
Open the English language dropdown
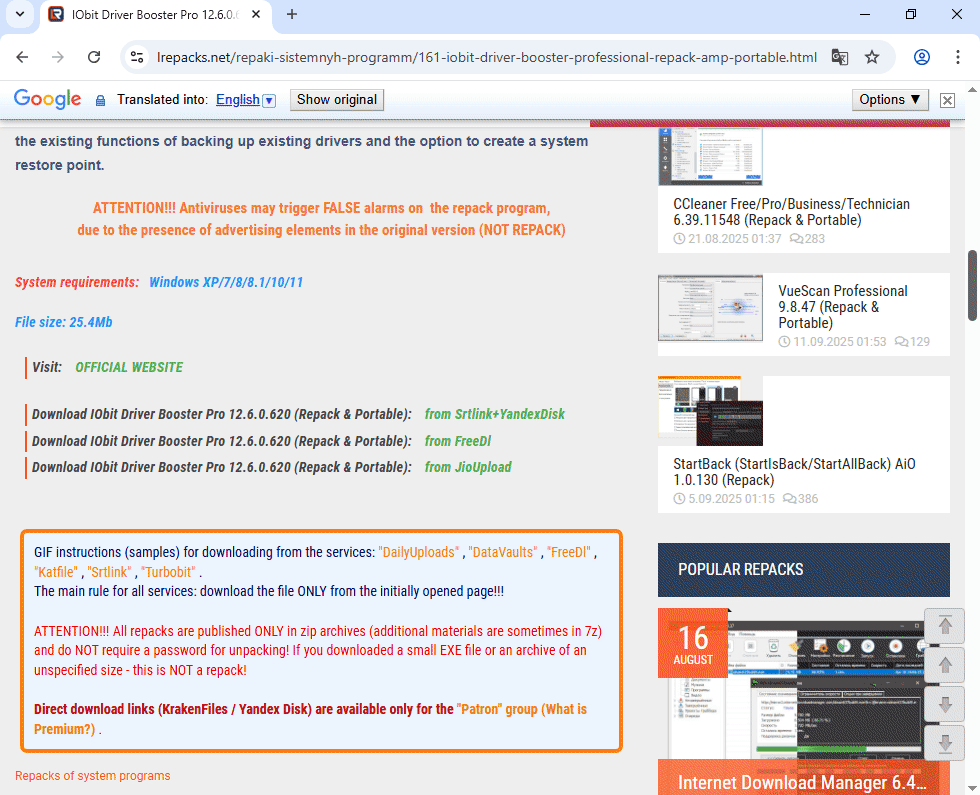[246, 100]
